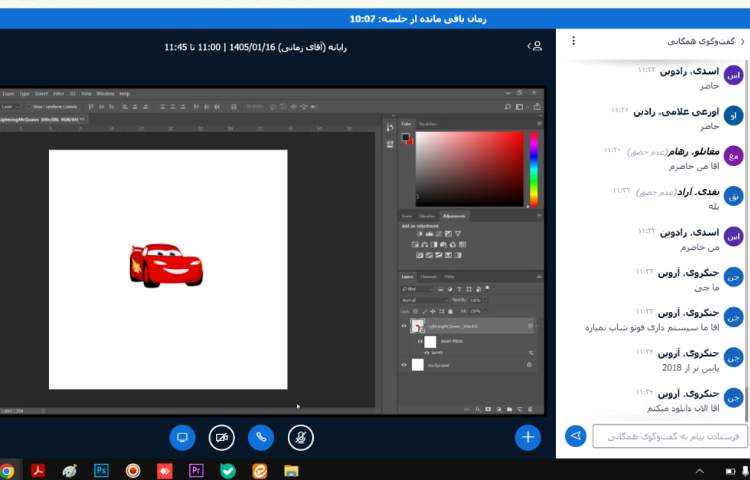Switch to the Swatches panel tab
This screenshot has height=480, width=750.
click(427, 124)
